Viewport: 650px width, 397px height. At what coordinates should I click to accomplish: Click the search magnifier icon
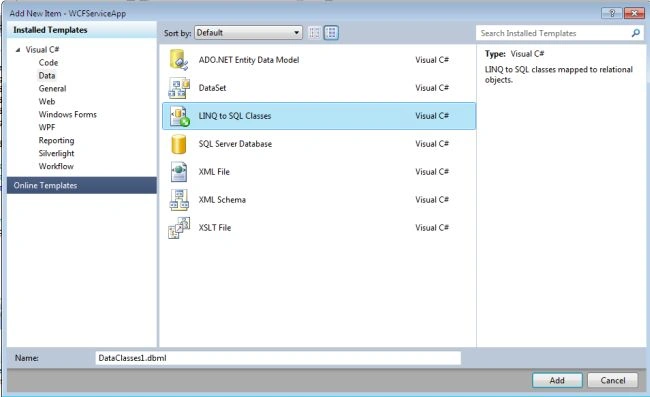pos(635,33)
